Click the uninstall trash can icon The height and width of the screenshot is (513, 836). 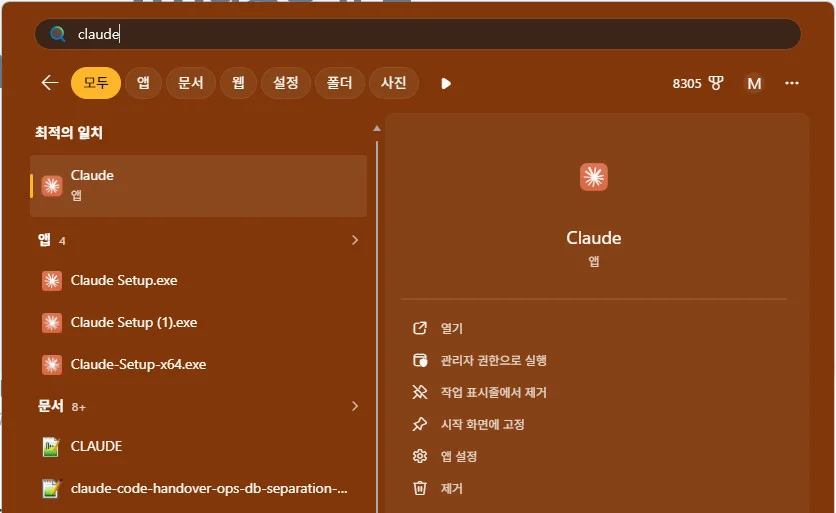click(420, 488)
